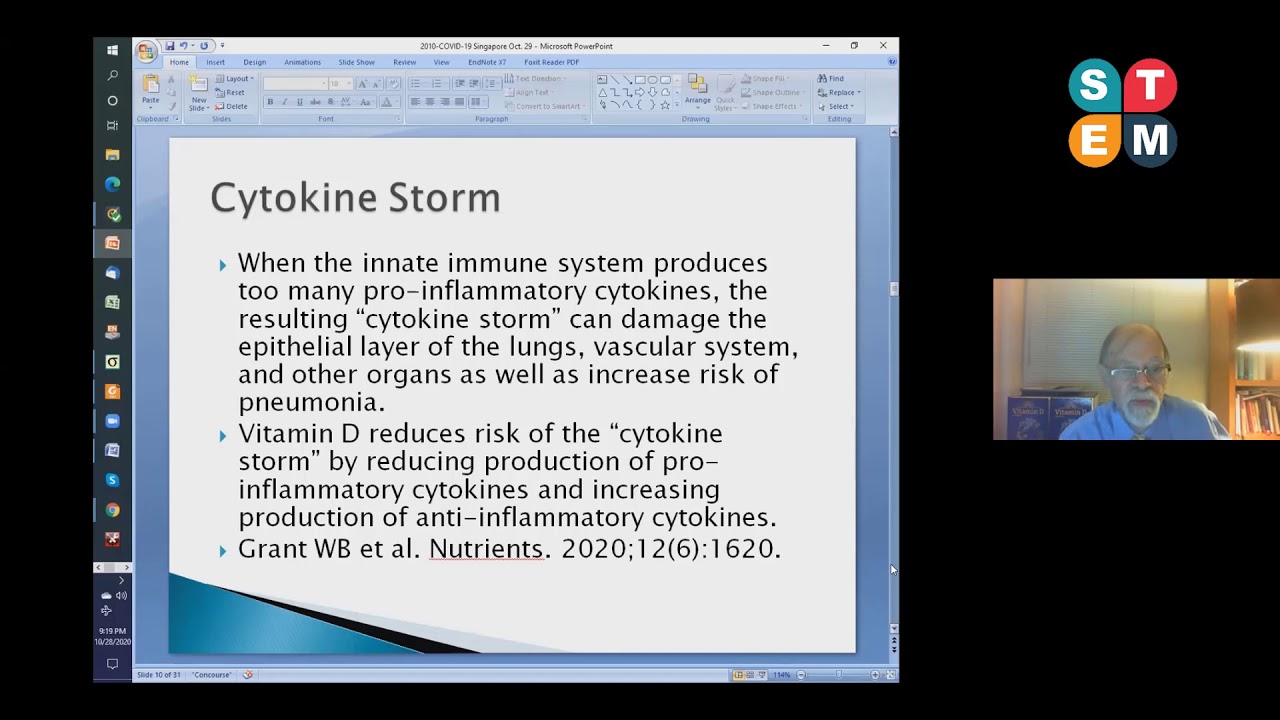Screen dimensions: 1280x720
Task: Switch to the Slide Show tab
Action: [356, 62]
